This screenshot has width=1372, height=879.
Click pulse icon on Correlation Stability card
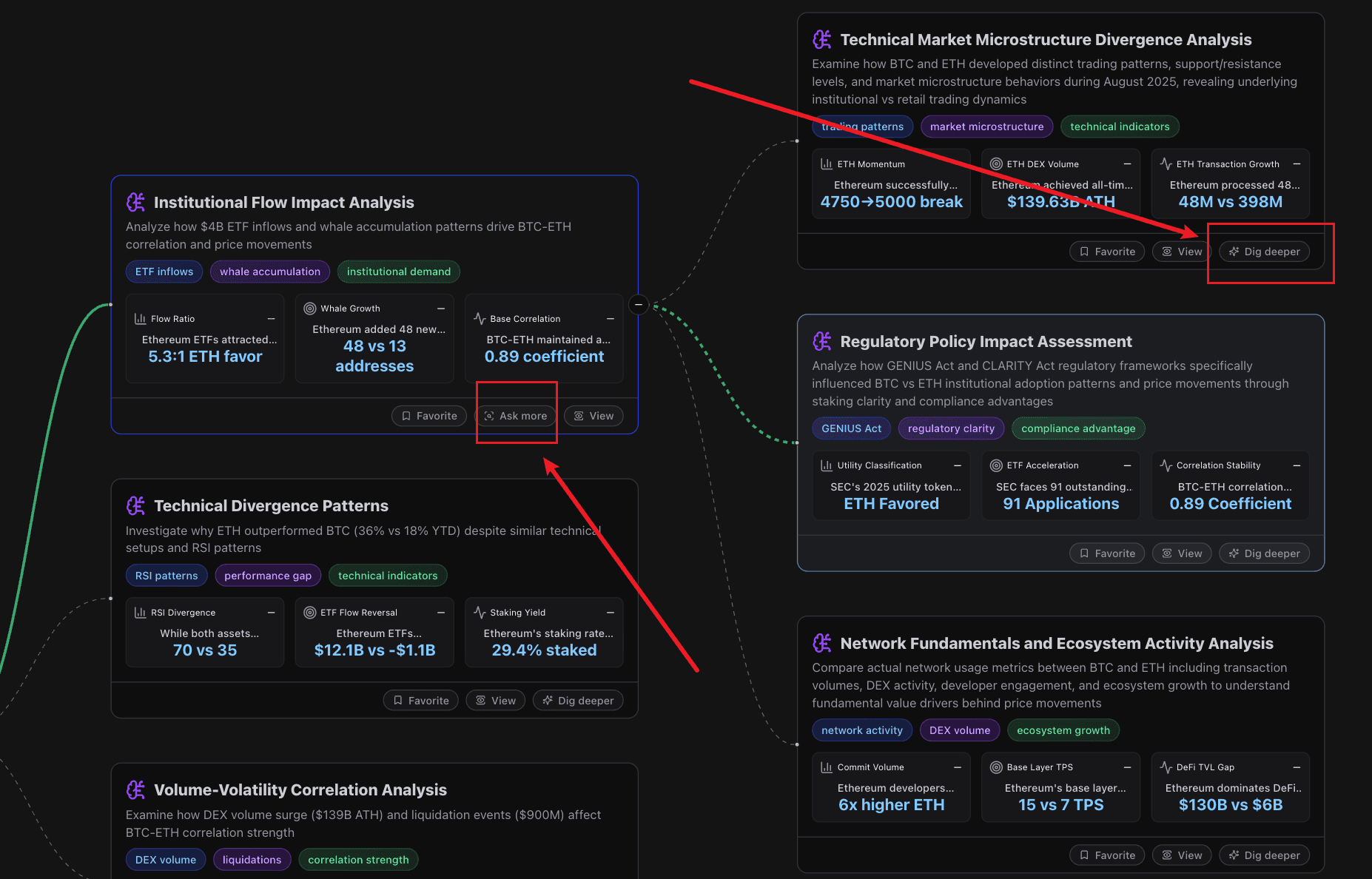click(x=1166, y=465)
